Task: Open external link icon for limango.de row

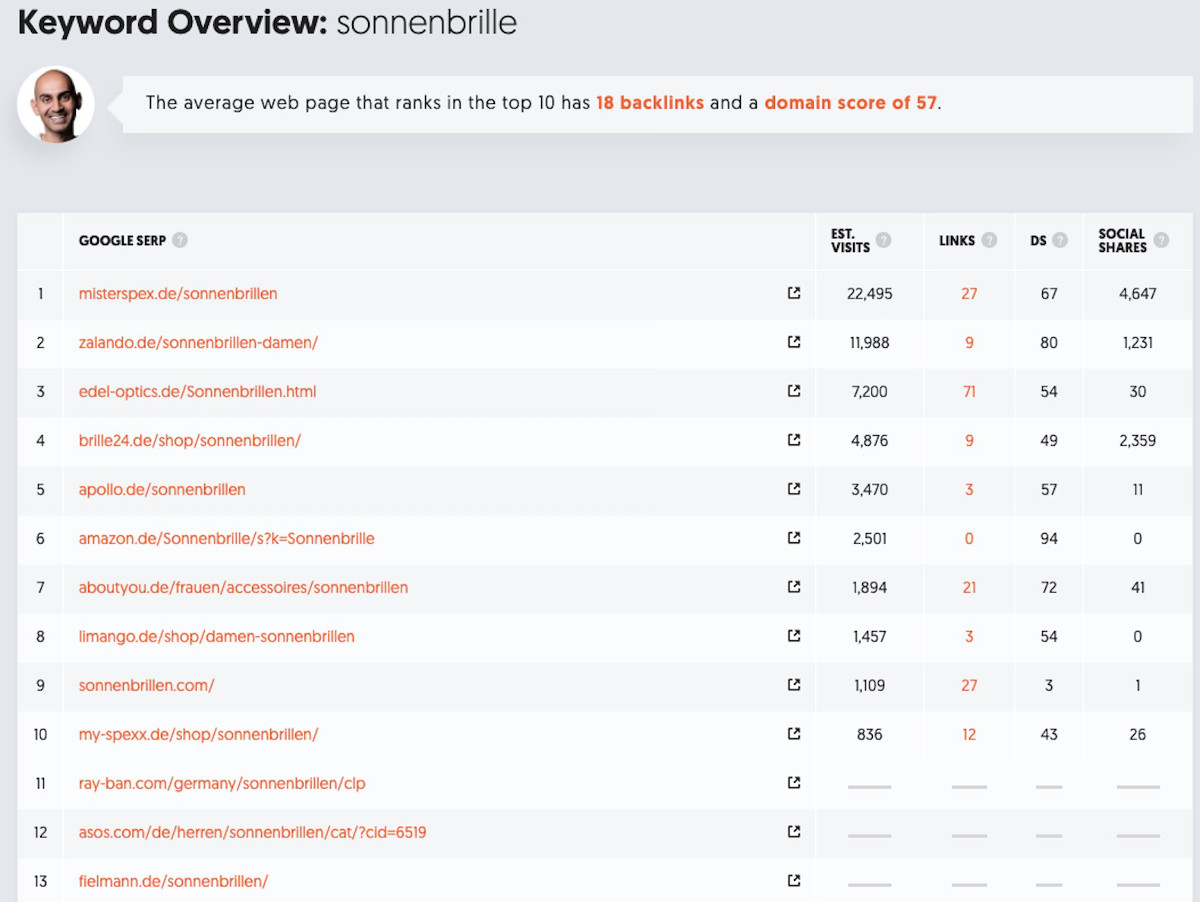Action: (794, 636)
